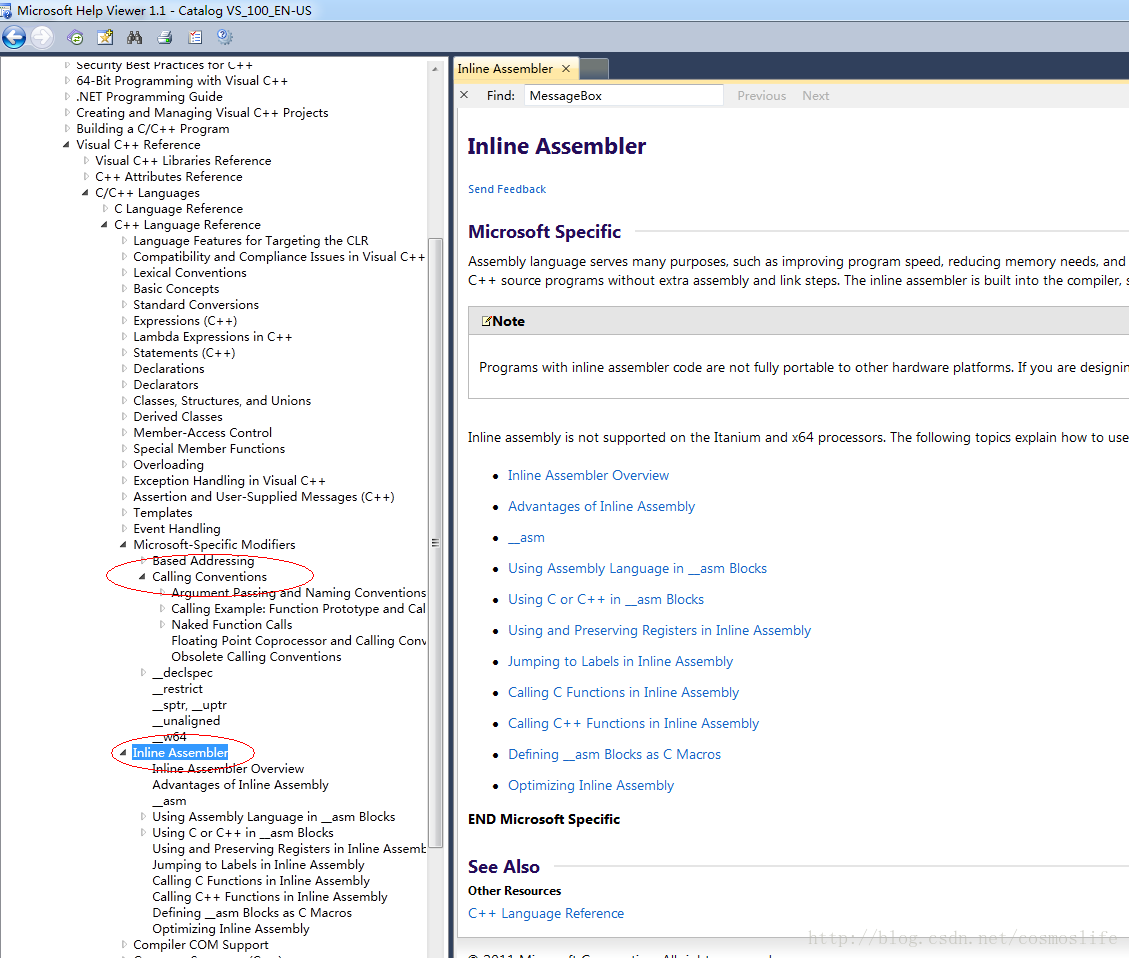The width and height of the screenshot is (1129, 958).
Task: Open Using Assembly Language in __asm Blocks link
Action: click(x=637, y=568)
